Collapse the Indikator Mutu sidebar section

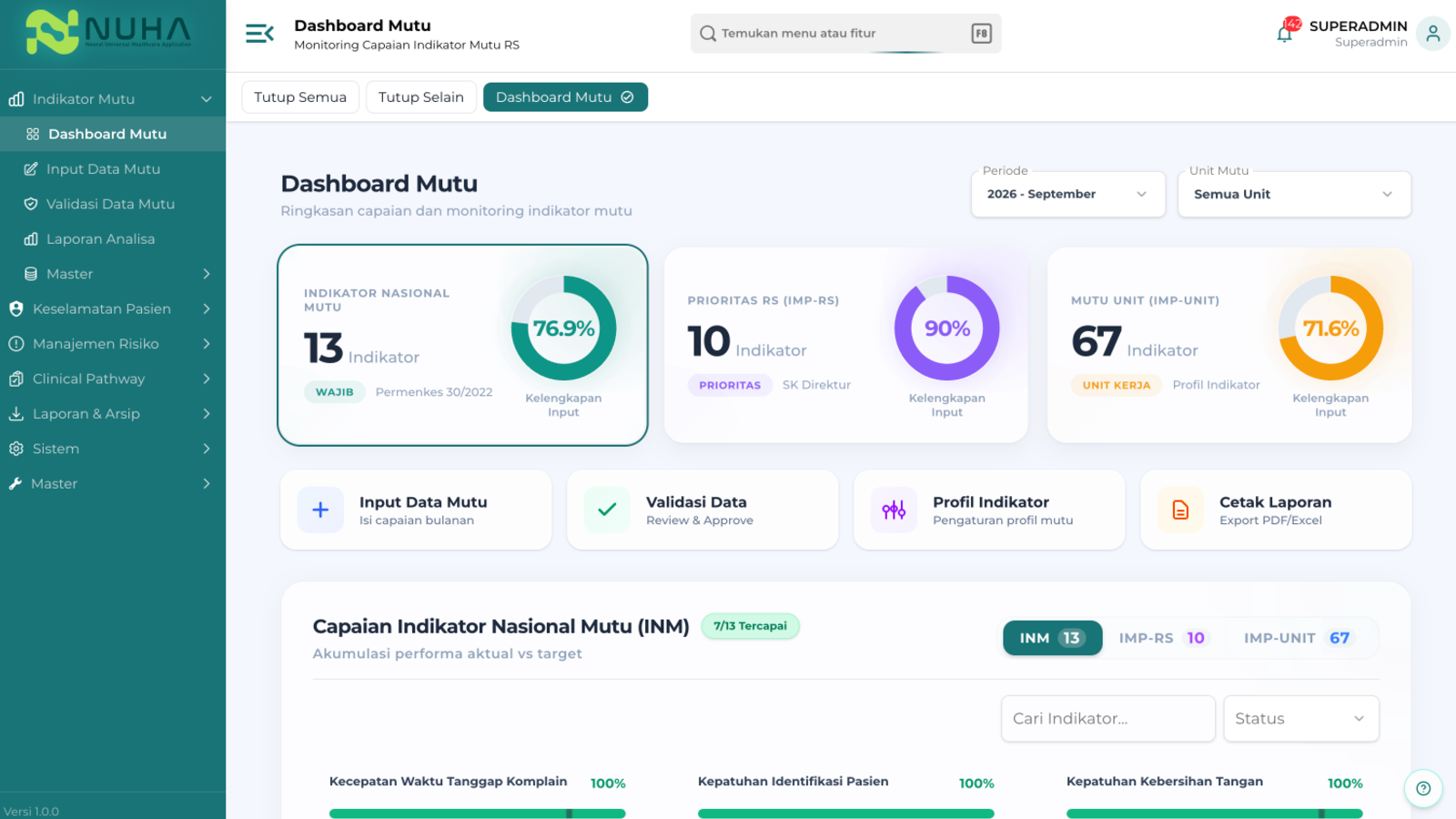pos(207,99)
